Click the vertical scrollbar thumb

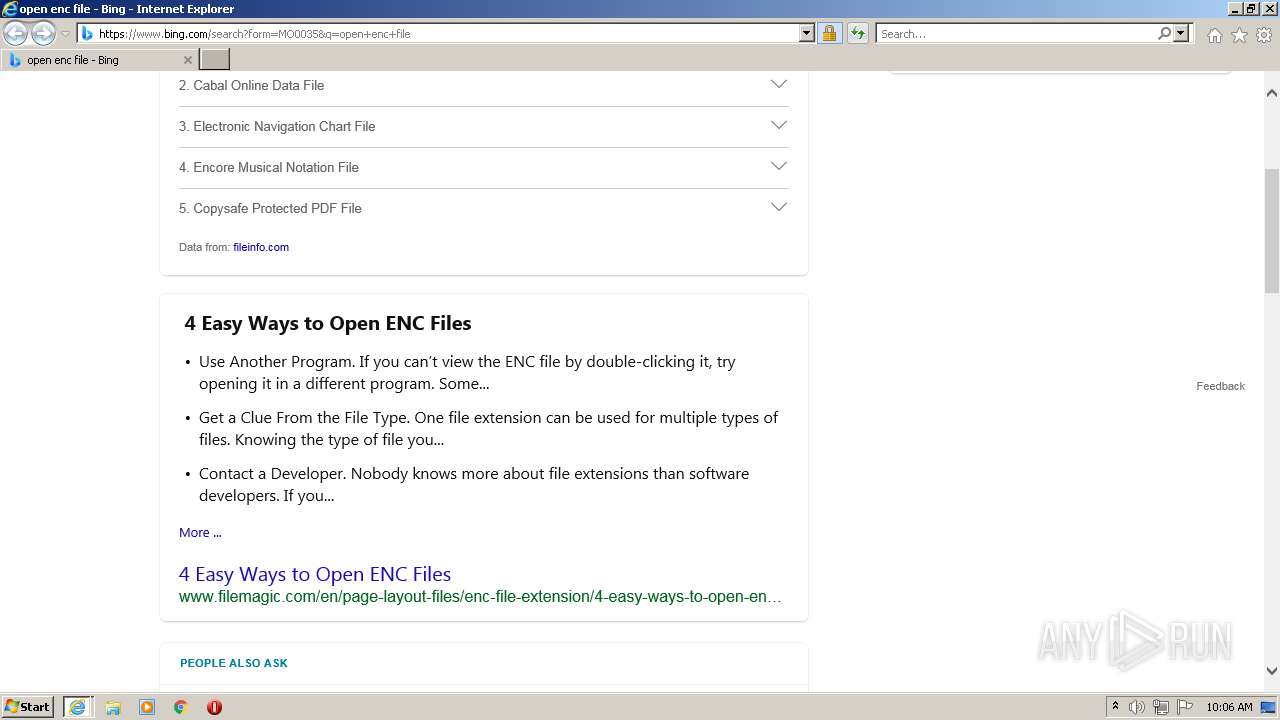pyautogui.click(x=1272, y=230)
